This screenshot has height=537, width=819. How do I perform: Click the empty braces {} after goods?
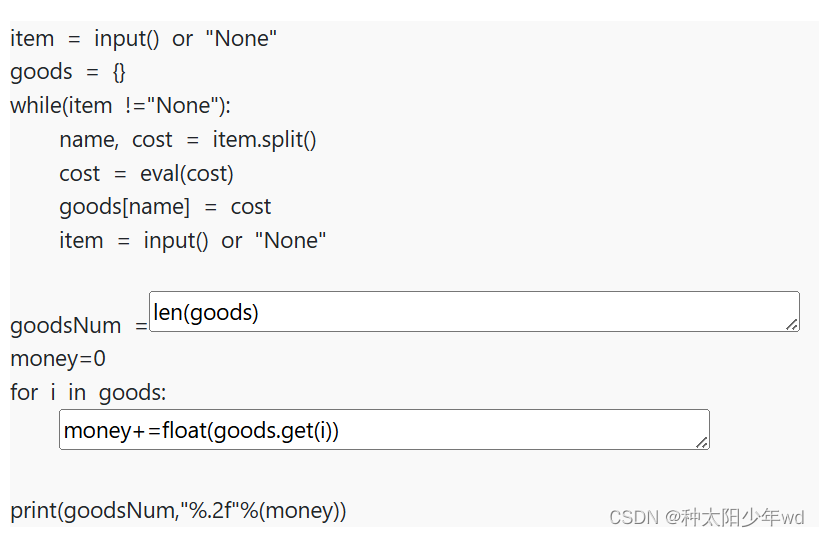pos(119,72)
